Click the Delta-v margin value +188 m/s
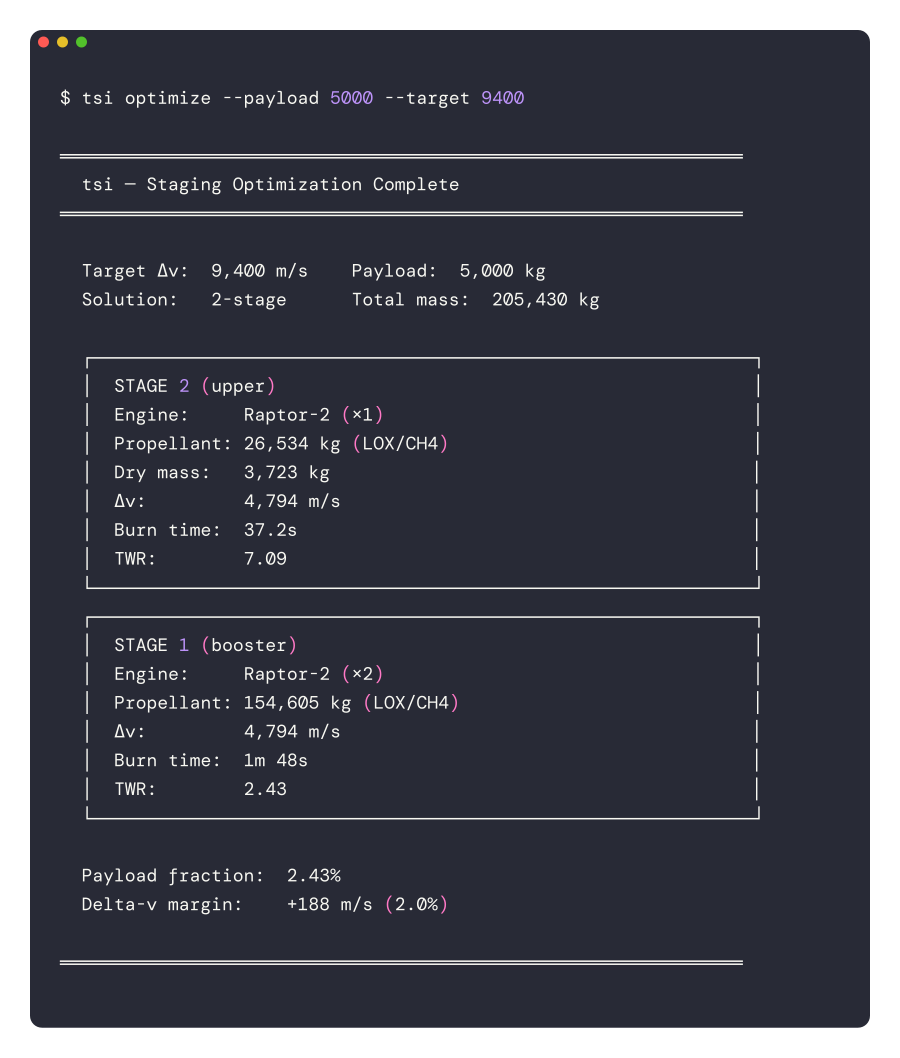Image resolution: width=900 pixels, height=1058 pixels. pos(329,905)
